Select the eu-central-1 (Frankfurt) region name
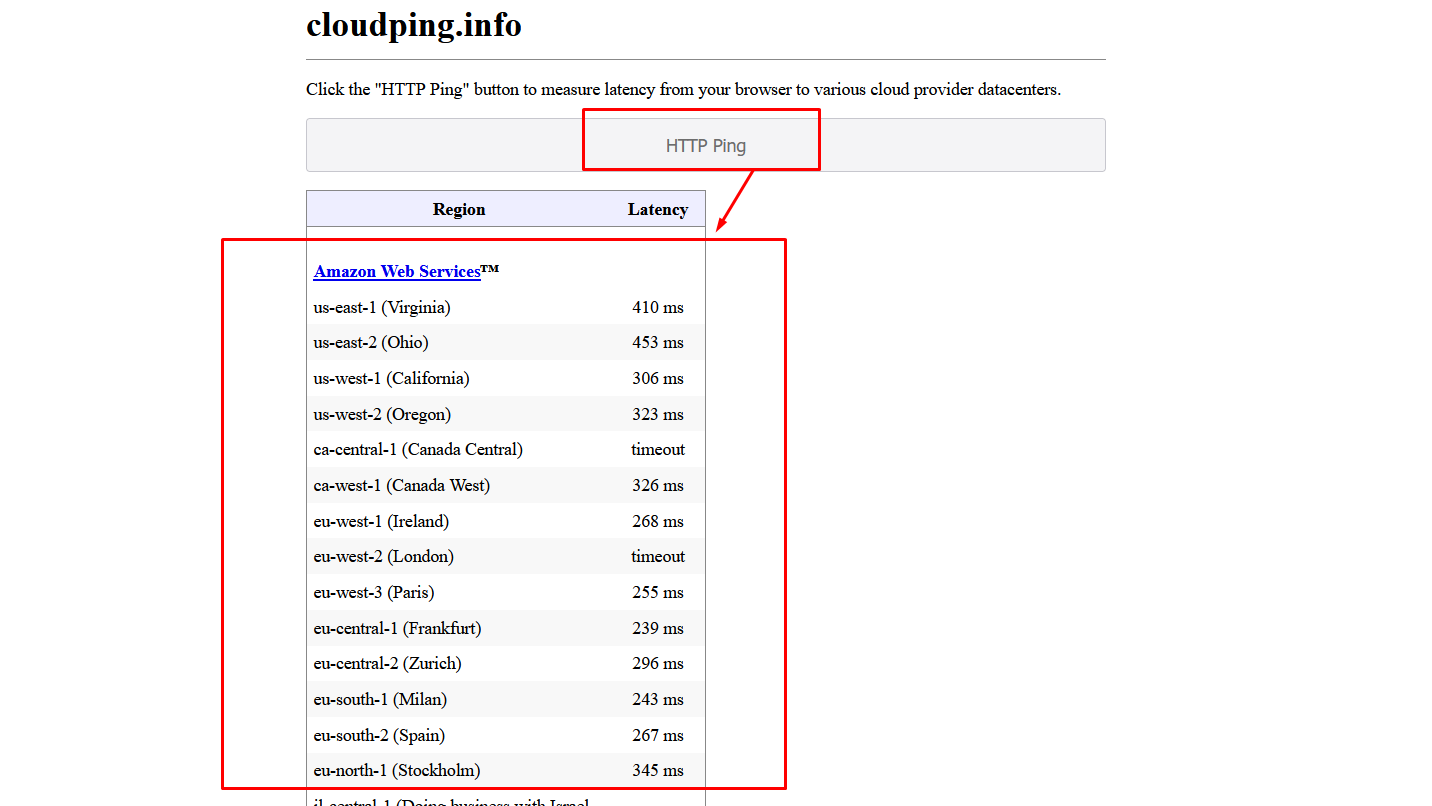Image resolution: width=1432 pixels, height=806 pixels. pyautogui.click(x=398, y=628)
